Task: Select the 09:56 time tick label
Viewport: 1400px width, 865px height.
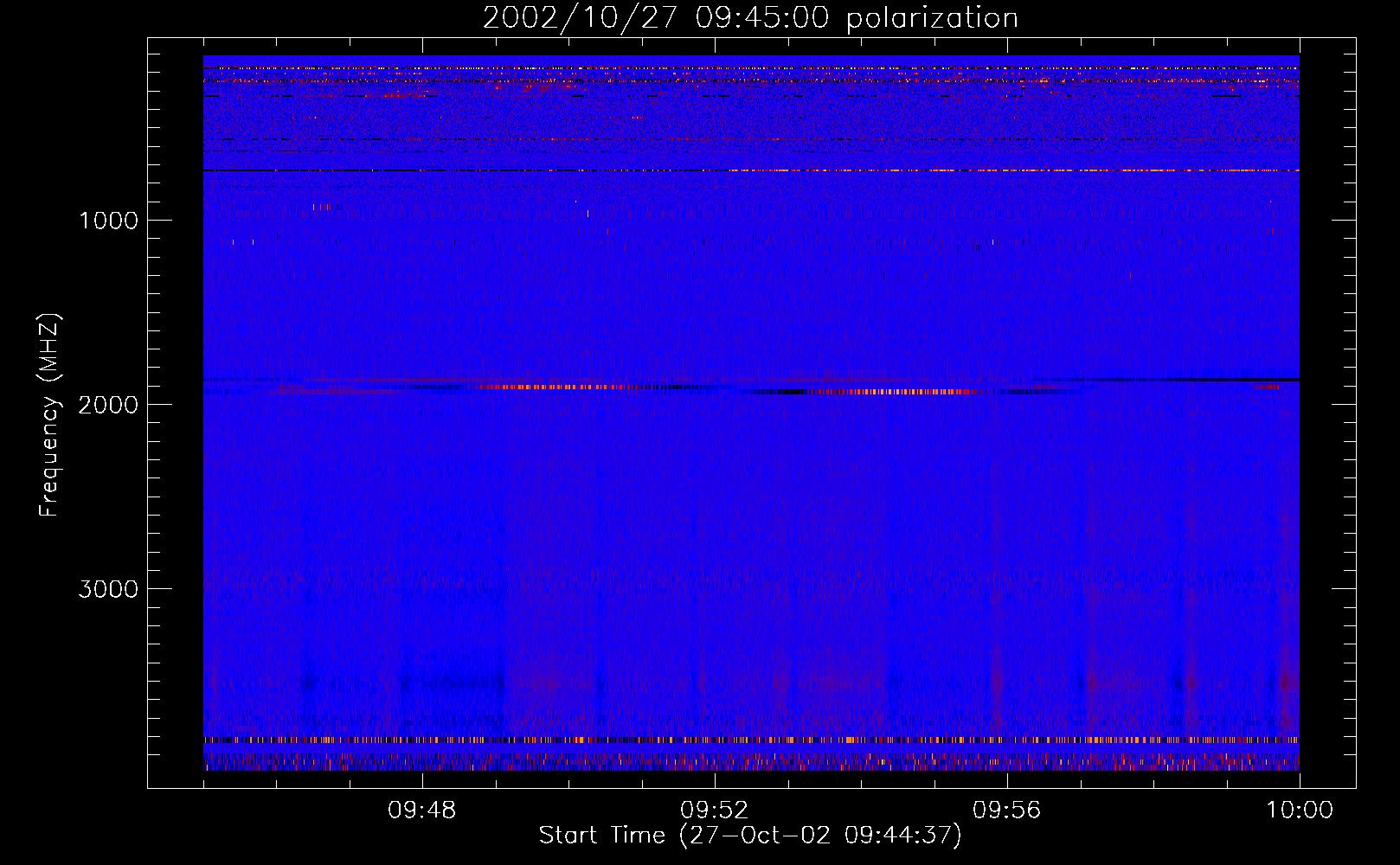Action: (1006, 811)
